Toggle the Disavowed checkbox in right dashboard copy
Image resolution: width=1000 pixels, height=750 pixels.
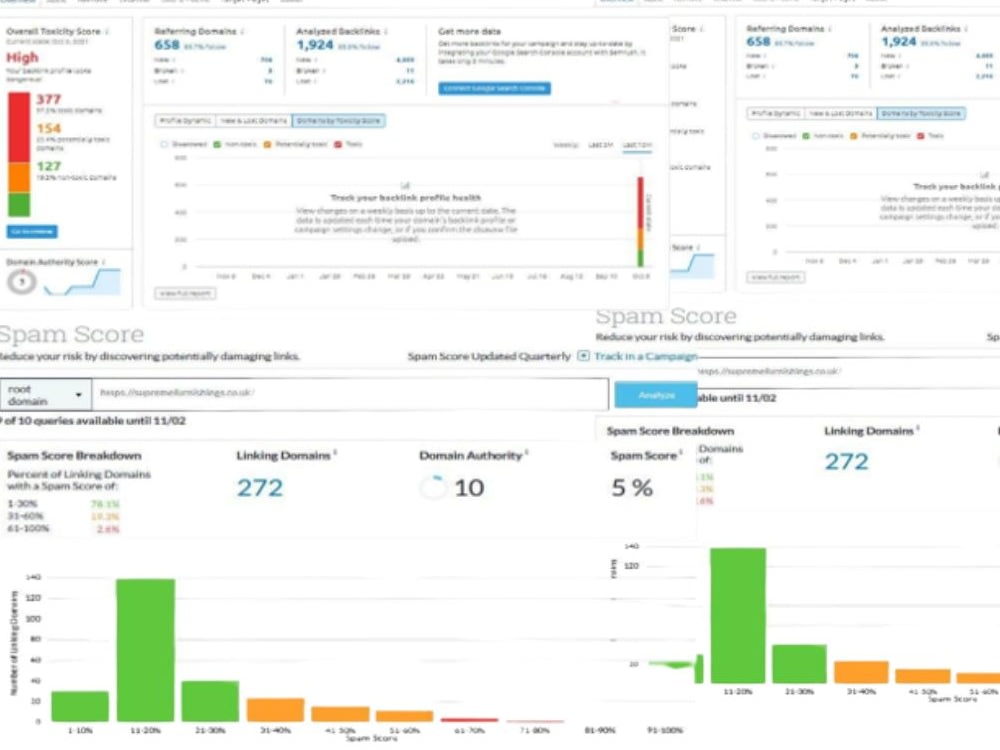(x=755, y=136)
